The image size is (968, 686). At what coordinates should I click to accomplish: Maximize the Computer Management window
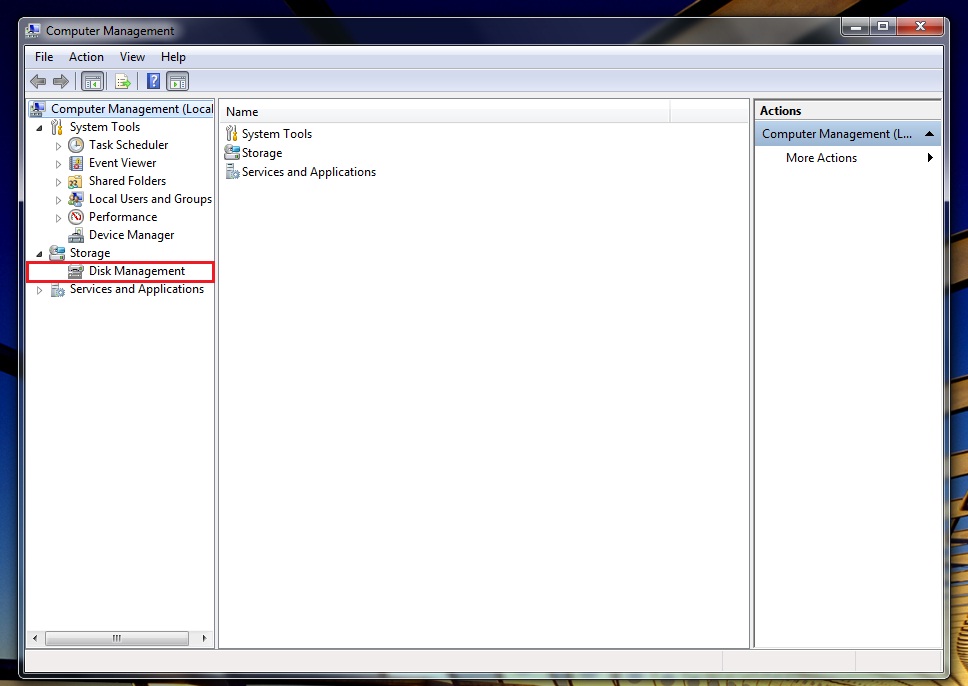point(883,27)
